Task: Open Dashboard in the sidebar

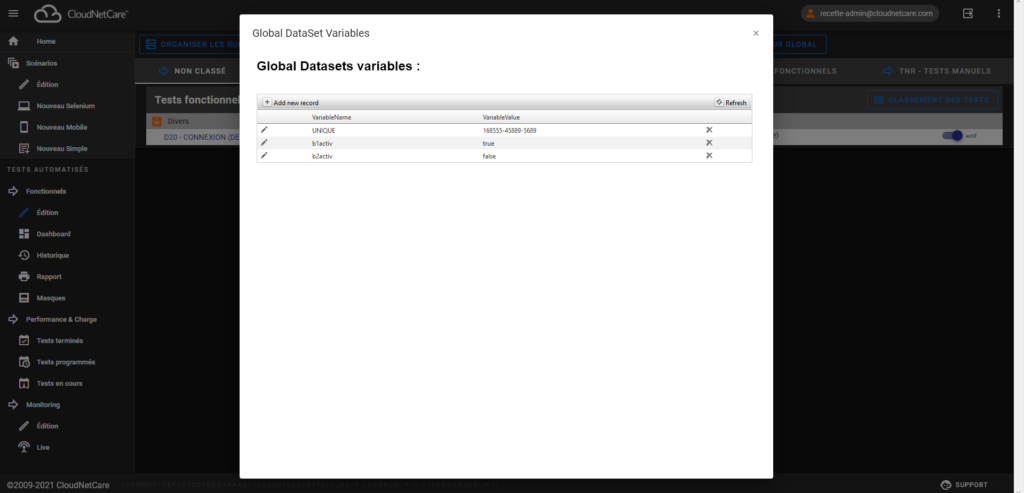Action: [53, 234]
